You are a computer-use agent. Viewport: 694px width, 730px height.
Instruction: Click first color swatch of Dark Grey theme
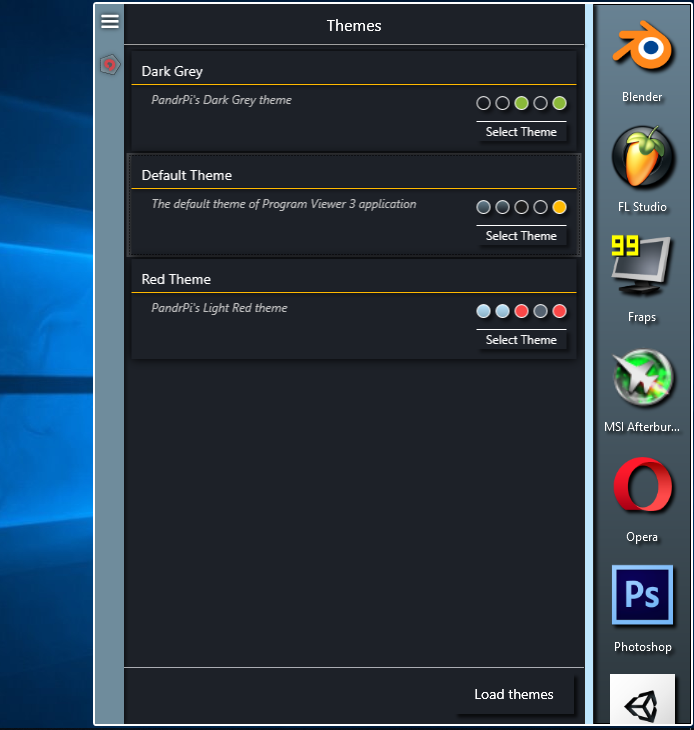[484, 103]
